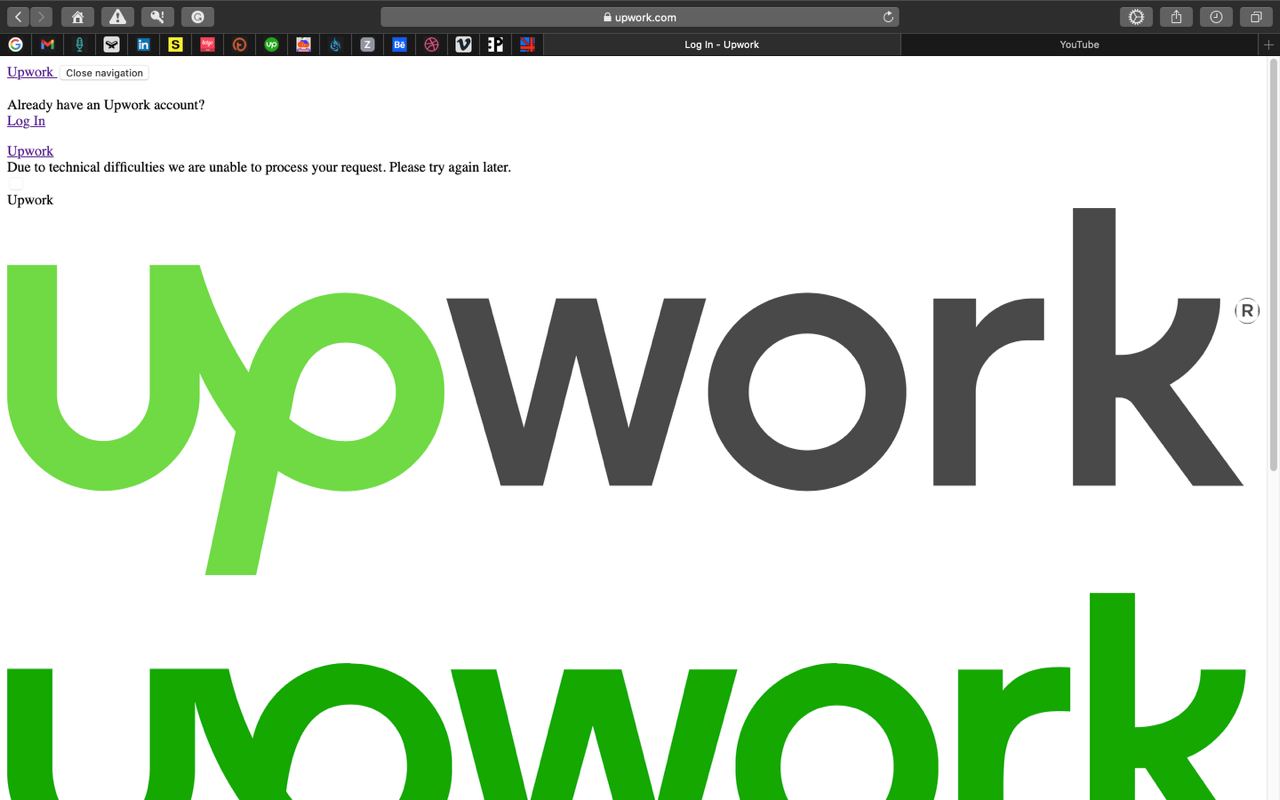Open the Google bookmark favicon
1280x800 pixels.
15,44
